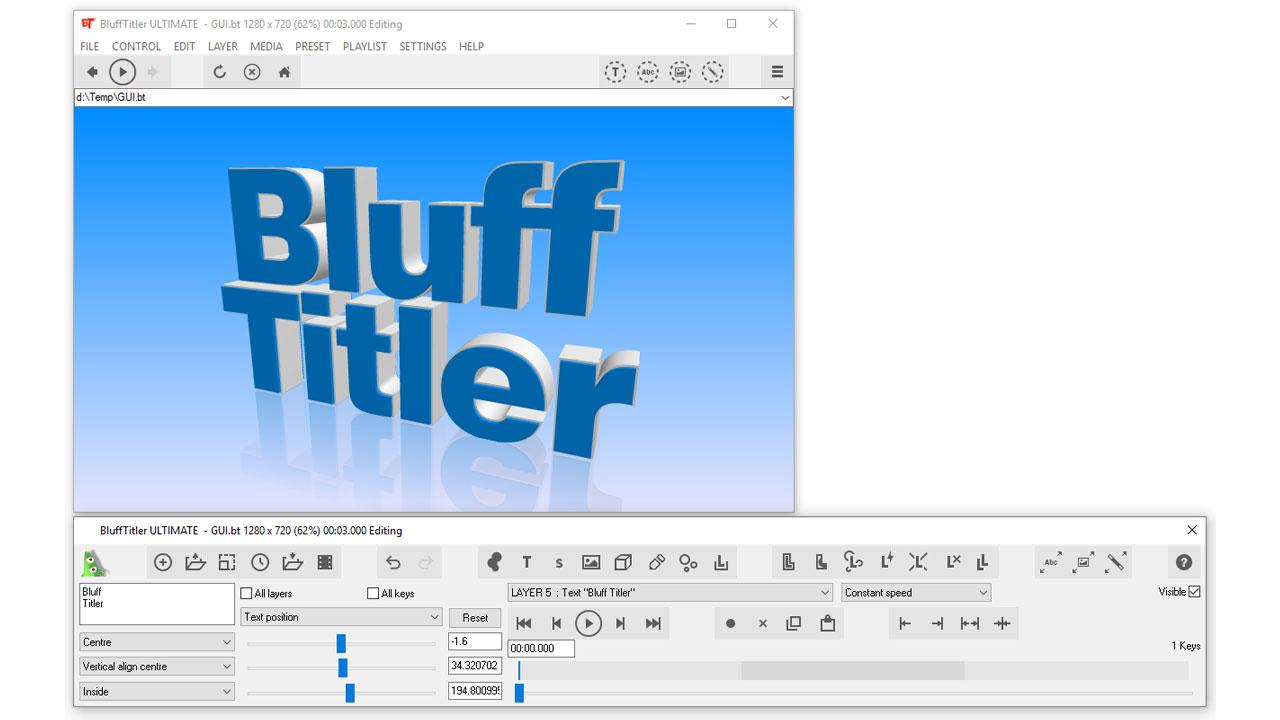
Task: Jump to the last key with fast-forward button
Action: tap(653, 623)
